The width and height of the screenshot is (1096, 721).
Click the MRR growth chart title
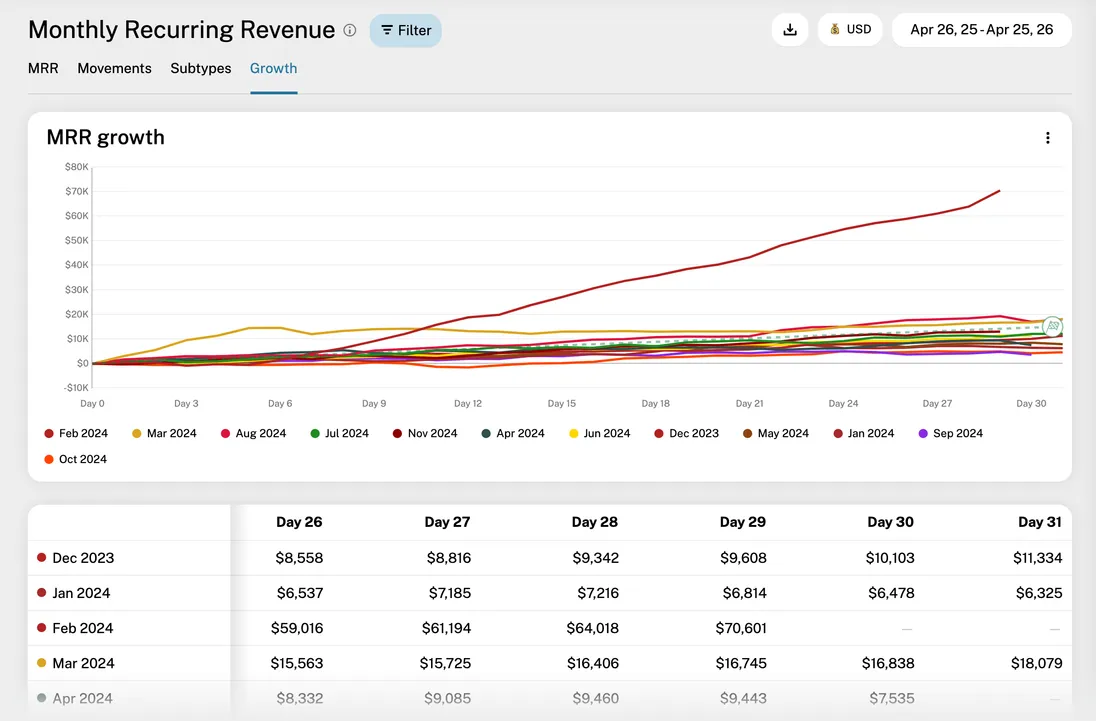(106, 137)
